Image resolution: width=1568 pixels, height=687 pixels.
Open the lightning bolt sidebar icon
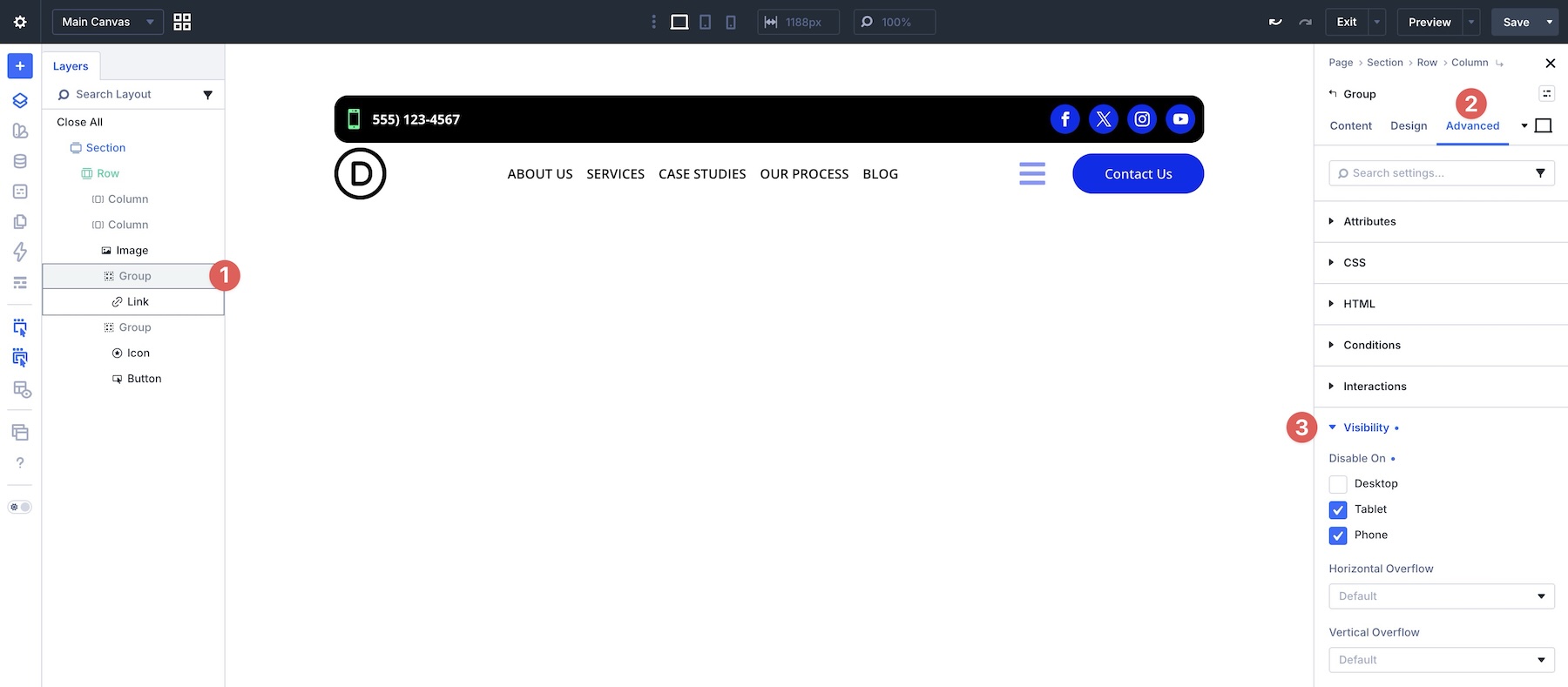click(x=20, y=252)
